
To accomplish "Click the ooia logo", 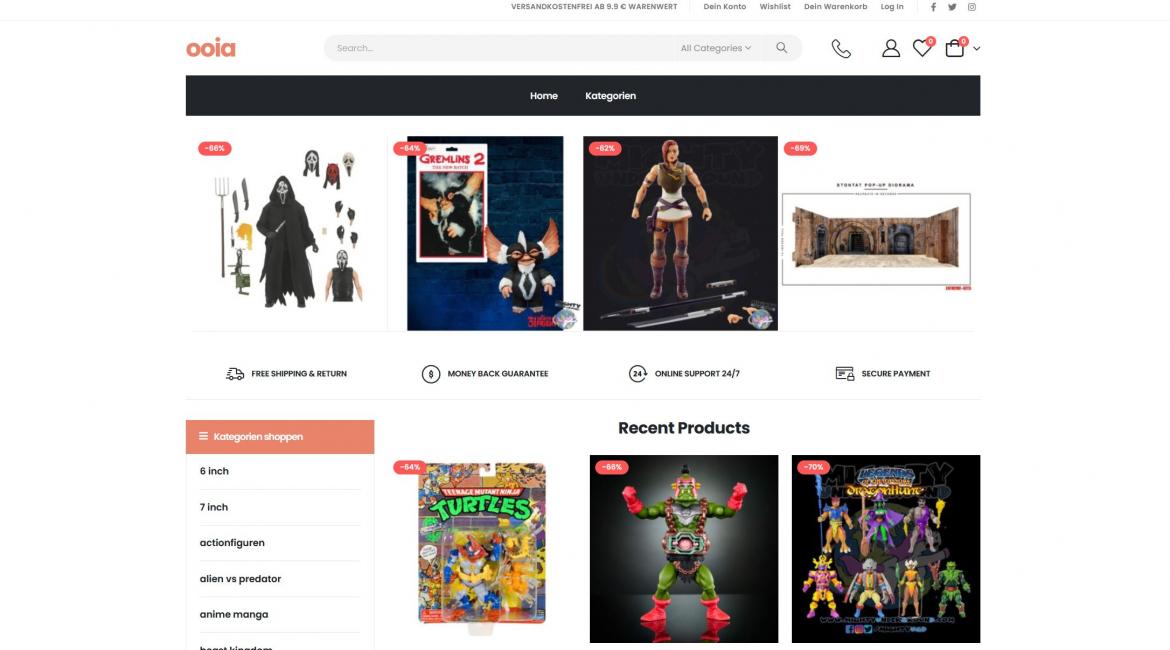I will tap(210, 48).
